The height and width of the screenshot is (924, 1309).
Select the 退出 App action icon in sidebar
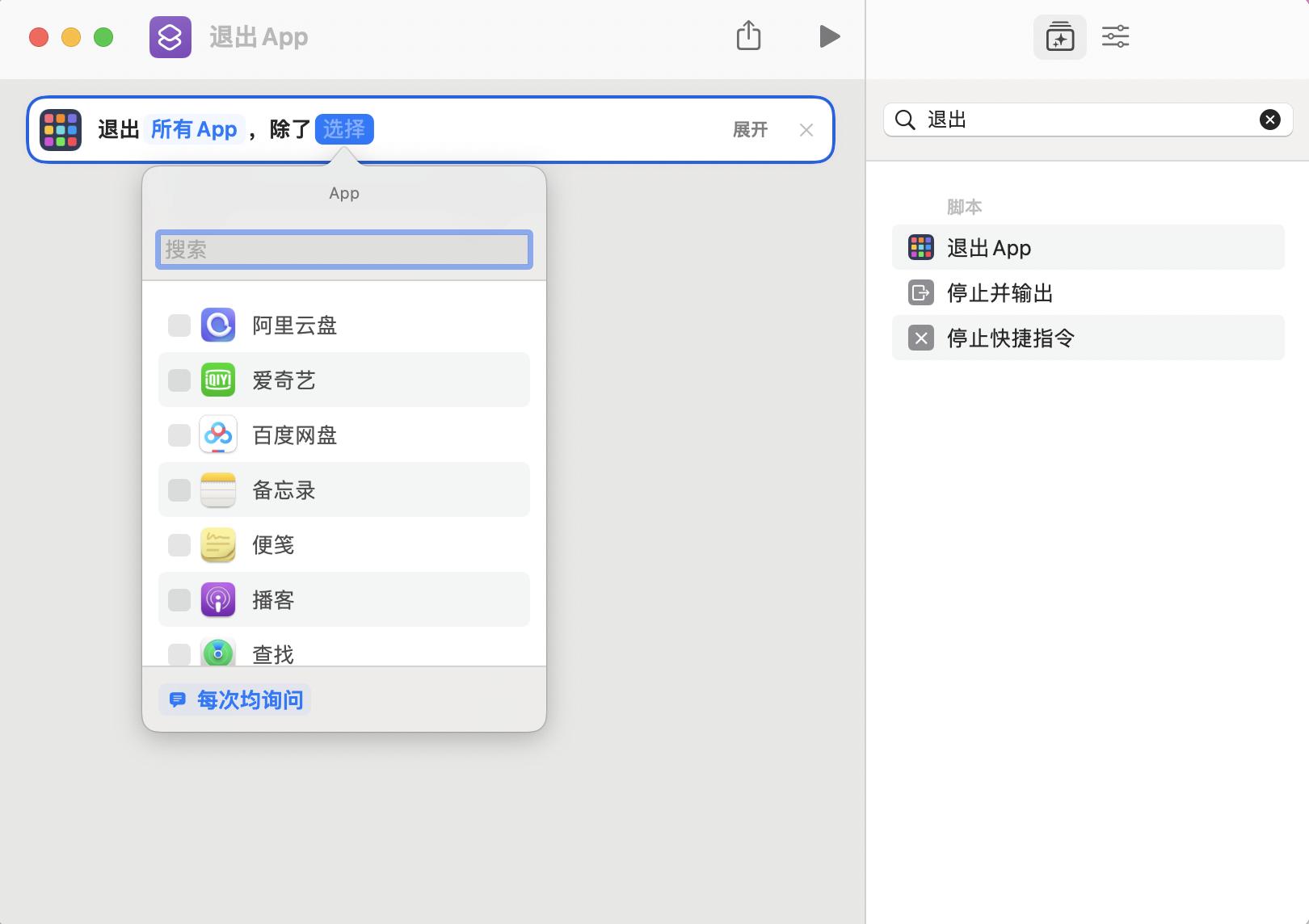coord(920,247)
